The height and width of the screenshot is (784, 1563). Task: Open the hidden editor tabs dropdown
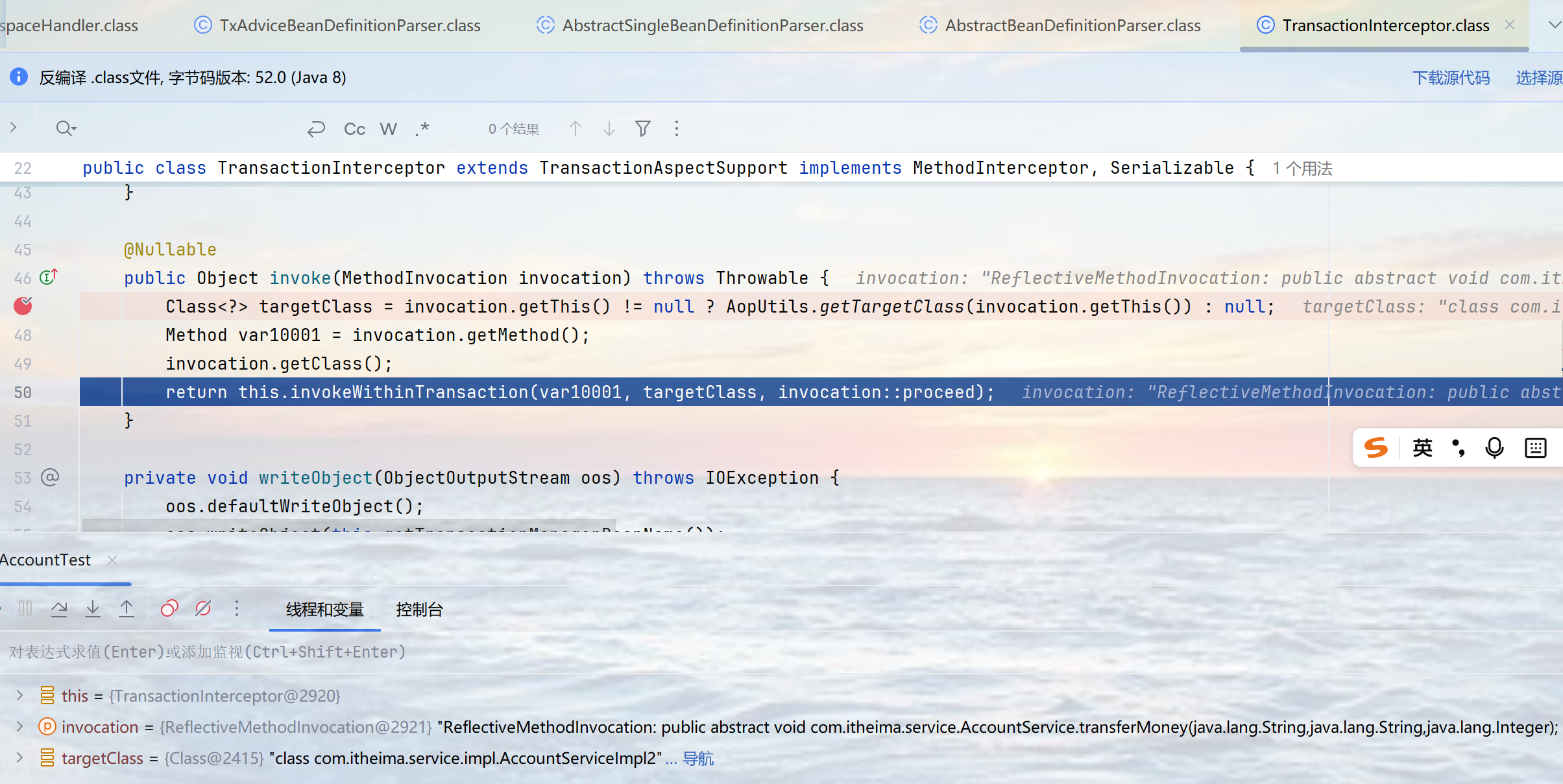point(1554,25)
